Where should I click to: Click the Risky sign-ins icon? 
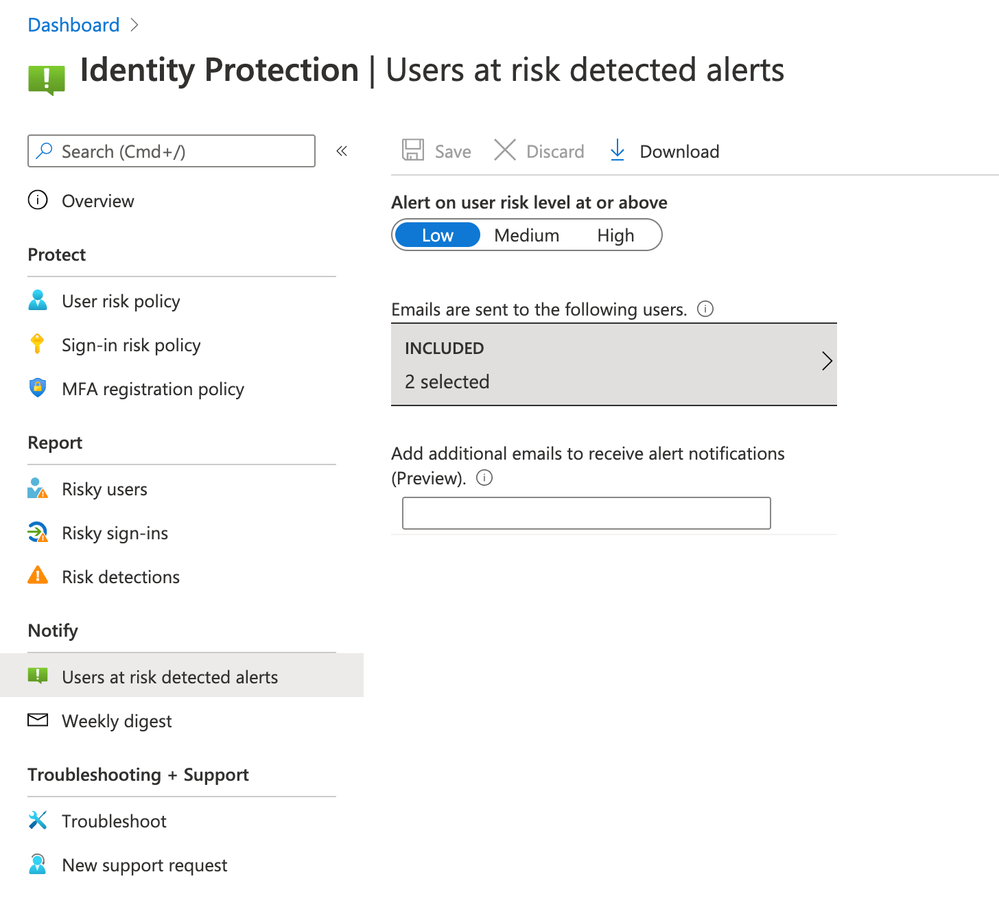tap(38, 533)
